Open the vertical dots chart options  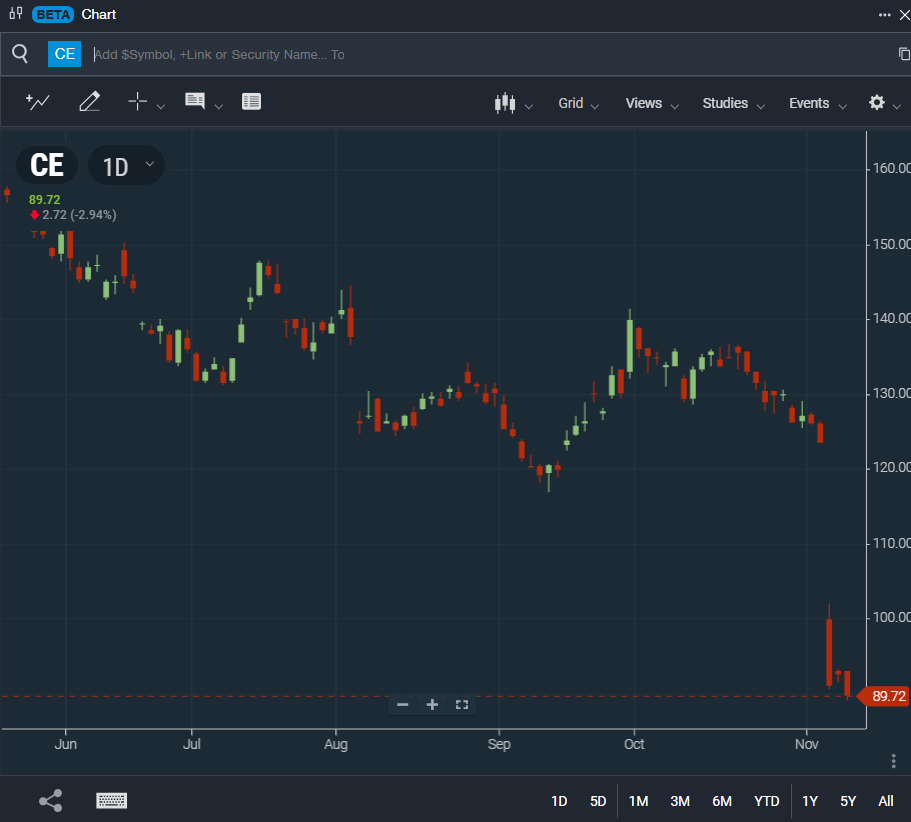click(x=894, y=761)
